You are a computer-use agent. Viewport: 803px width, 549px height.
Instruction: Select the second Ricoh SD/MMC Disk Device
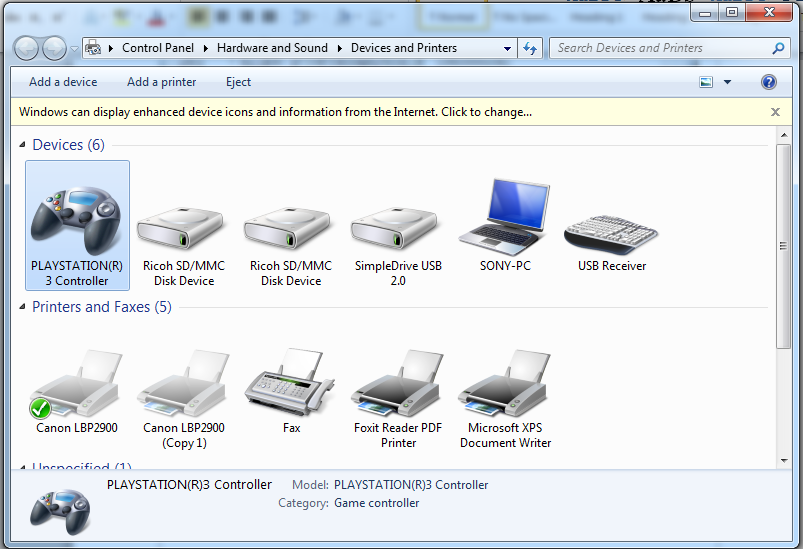(x=288, y=228)
